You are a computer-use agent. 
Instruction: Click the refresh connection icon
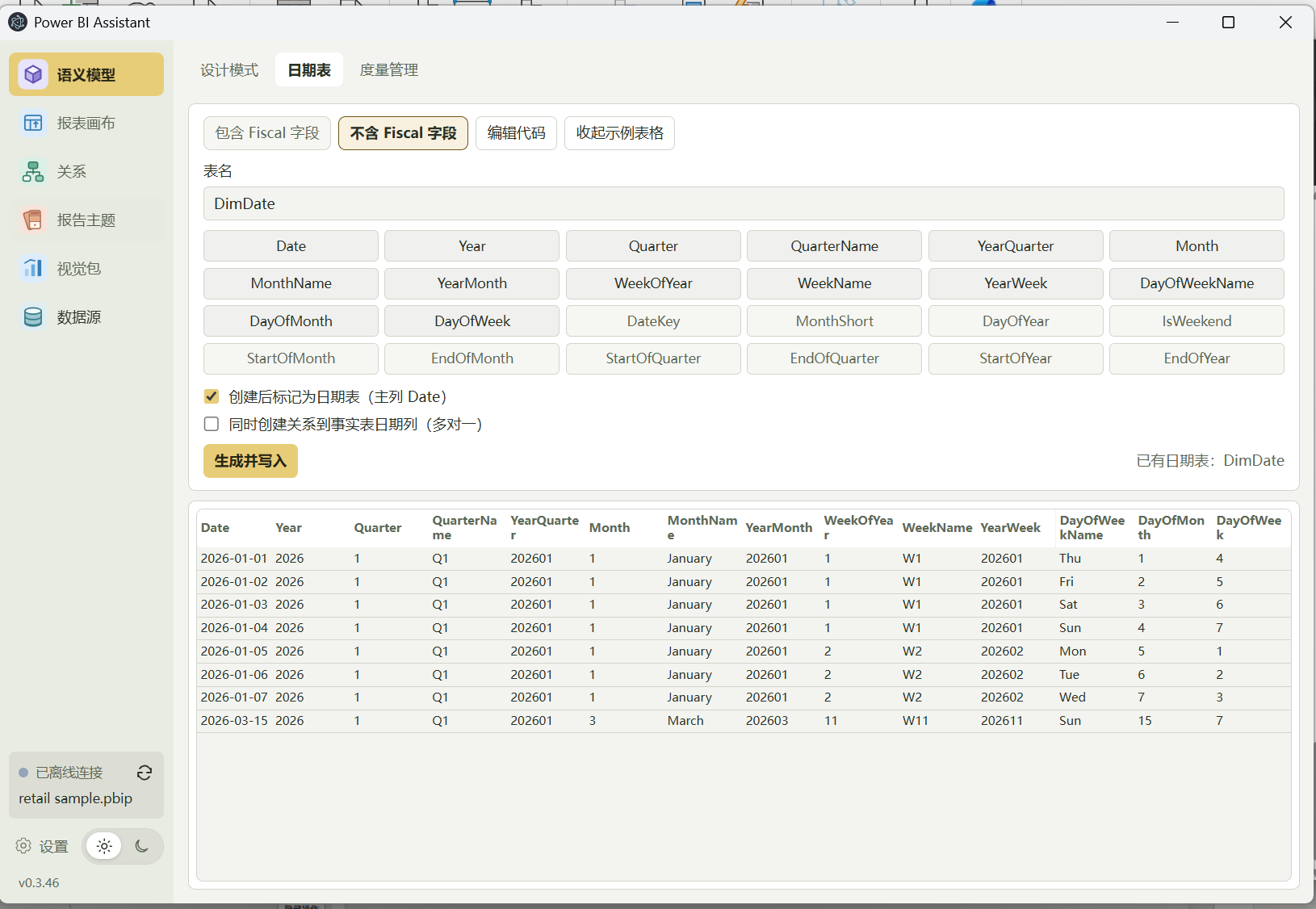[145, 773]
